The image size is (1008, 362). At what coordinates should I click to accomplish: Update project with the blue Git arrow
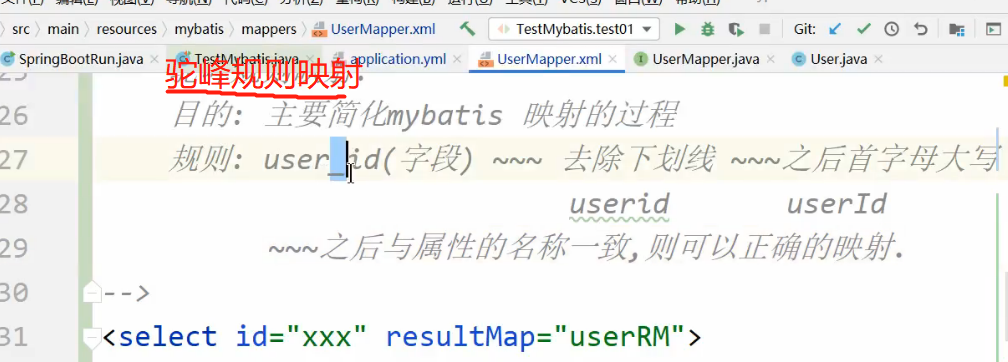pyautogui.click(x=835, y=29)
